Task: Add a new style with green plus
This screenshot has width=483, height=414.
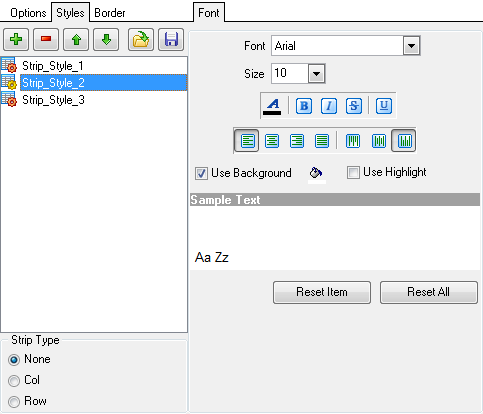Action: tap(16, 40)
